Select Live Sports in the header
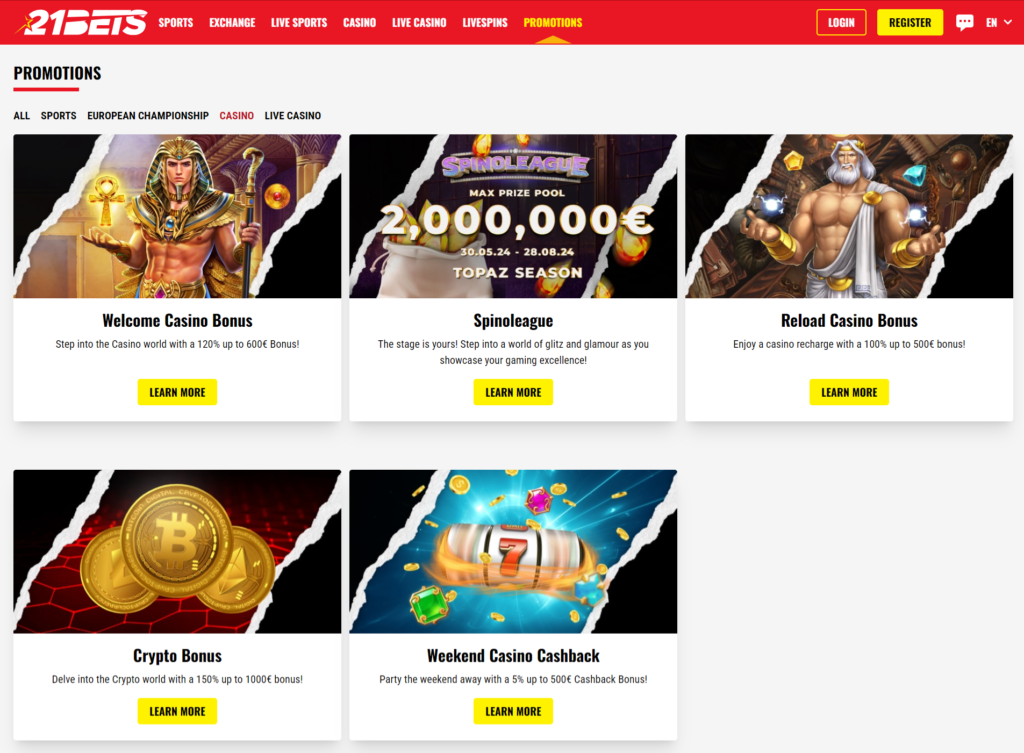Screen dimensions: 1024x753 [x=299, y=22]
